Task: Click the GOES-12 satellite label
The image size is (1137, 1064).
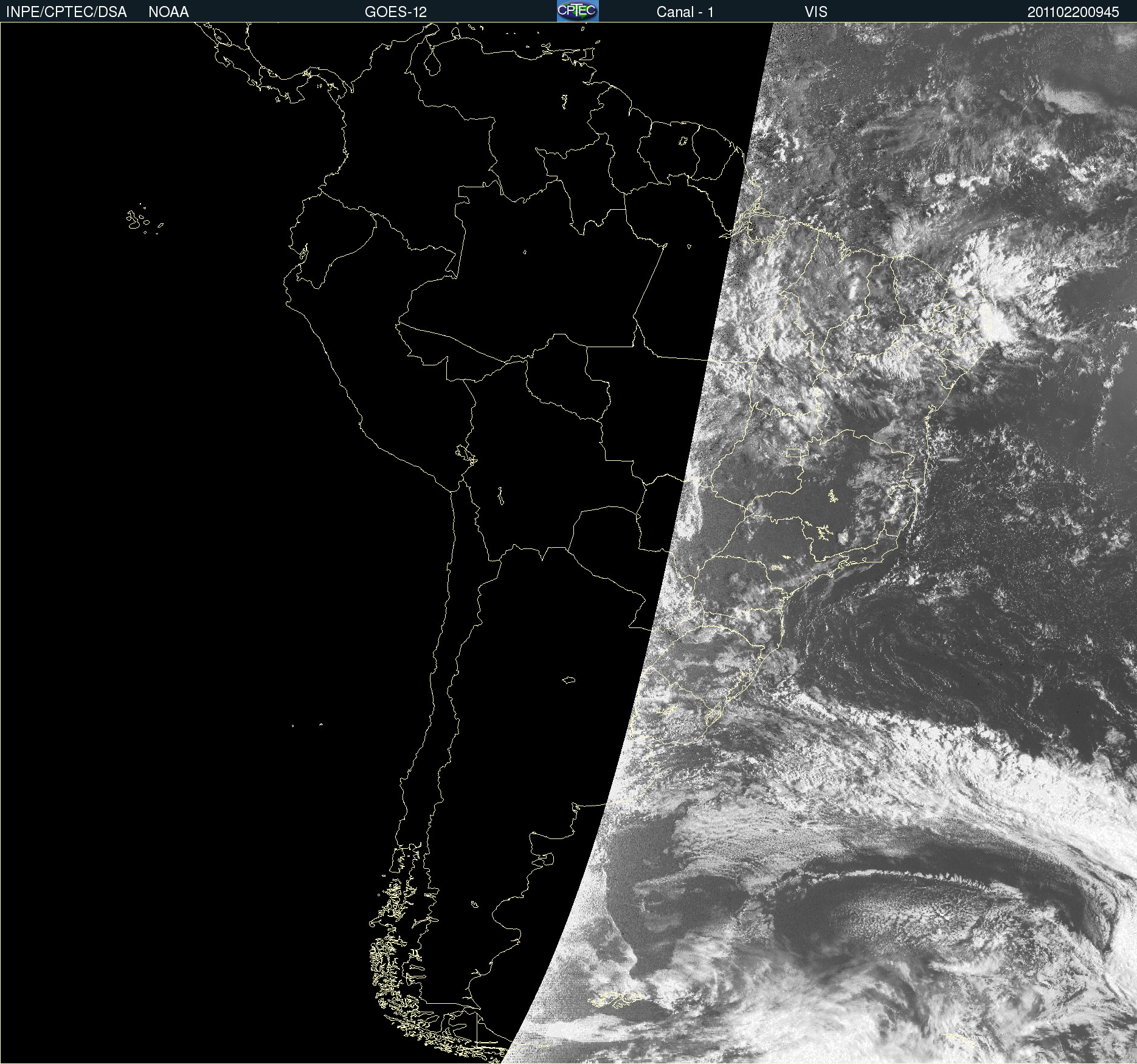Action: point(396,12)
